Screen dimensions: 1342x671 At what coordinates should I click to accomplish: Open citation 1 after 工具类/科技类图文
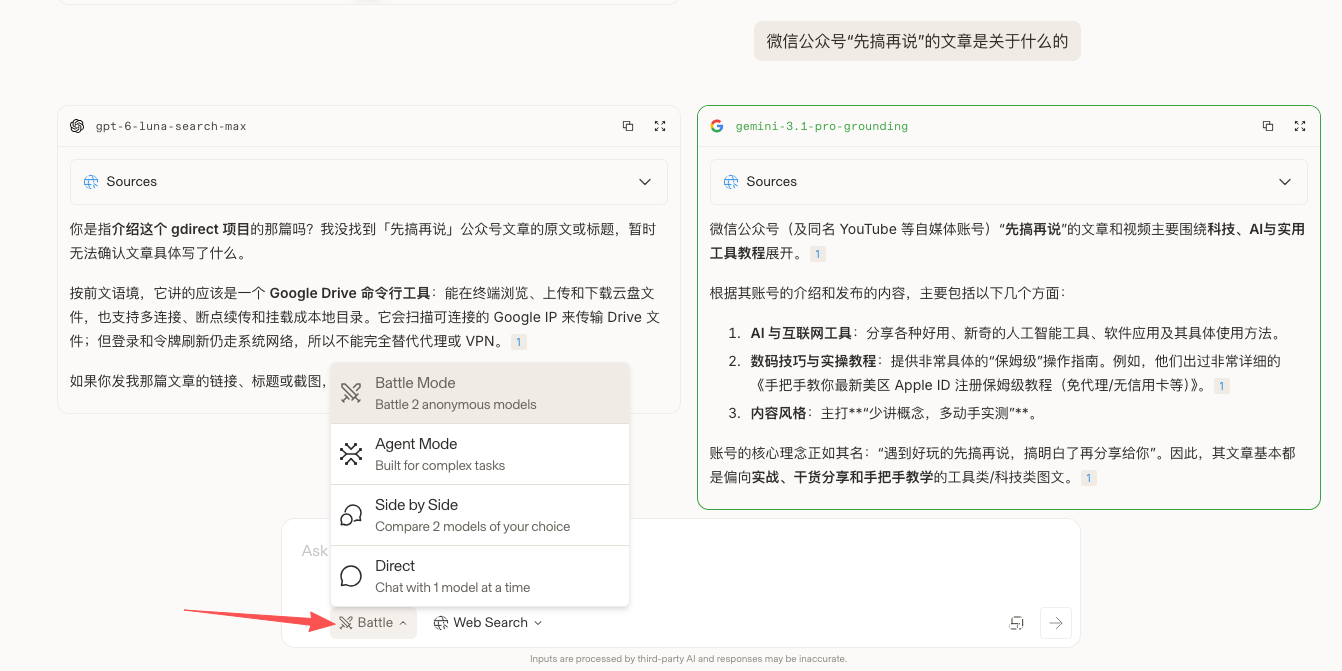[x=1089, y=478]
